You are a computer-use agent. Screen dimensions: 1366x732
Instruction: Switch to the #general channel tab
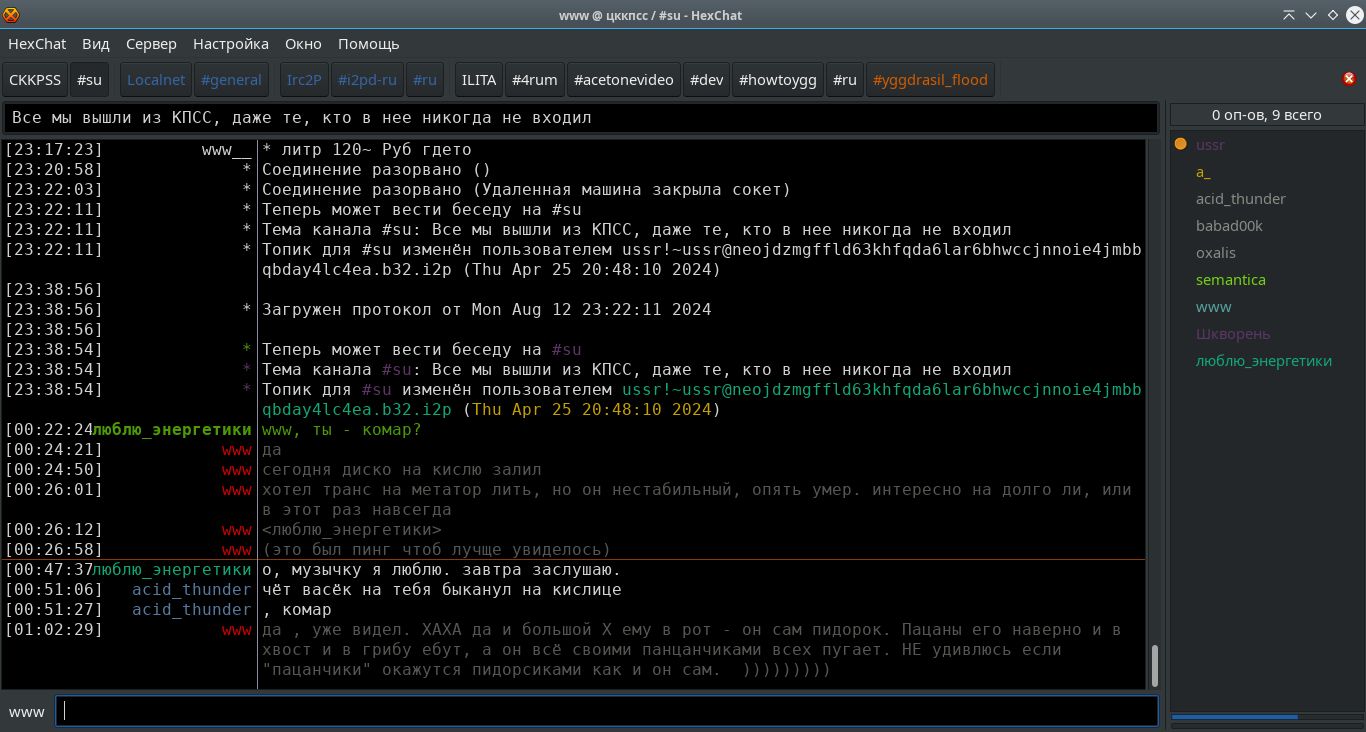click(231, 80)
